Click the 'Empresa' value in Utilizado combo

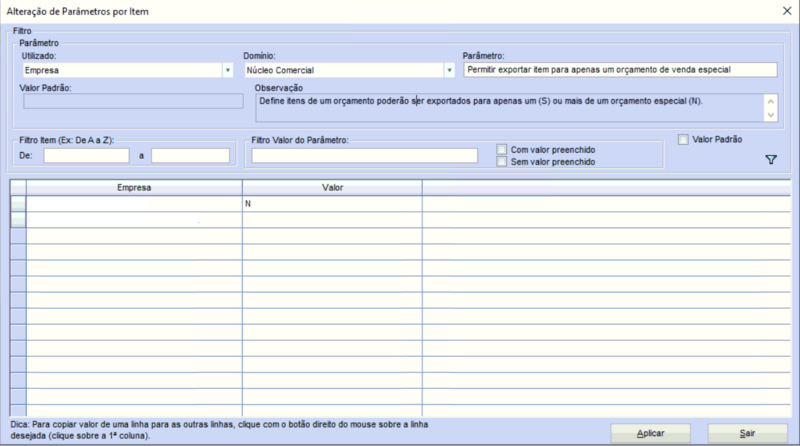[x=41, y=70]
